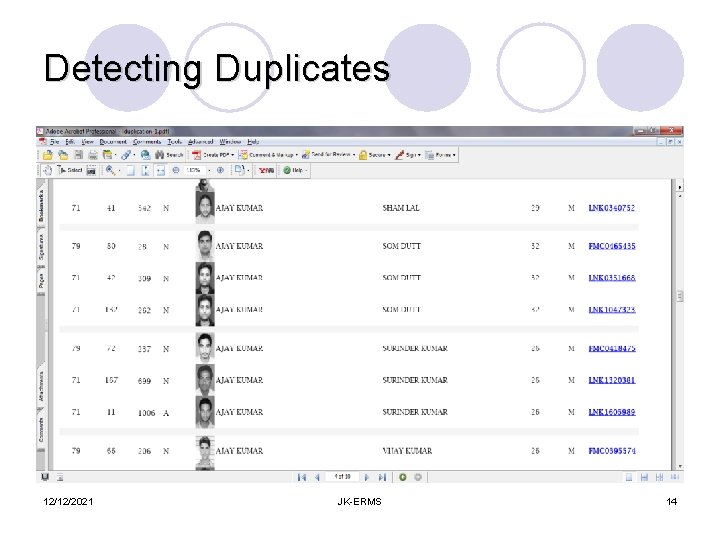
Task: Click the zoom percentage field
Action: pyautogui.click(x=195, y=170)
